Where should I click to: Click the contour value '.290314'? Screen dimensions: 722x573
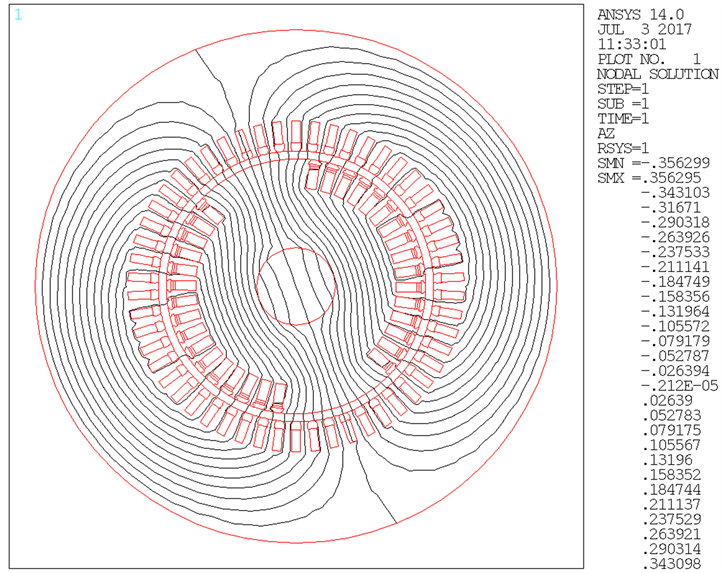(672, 549)
